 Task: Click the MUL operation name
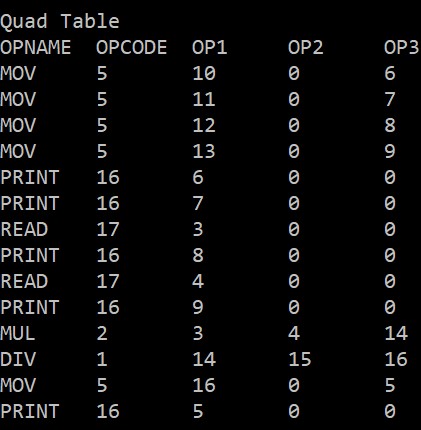pos(18,333)
